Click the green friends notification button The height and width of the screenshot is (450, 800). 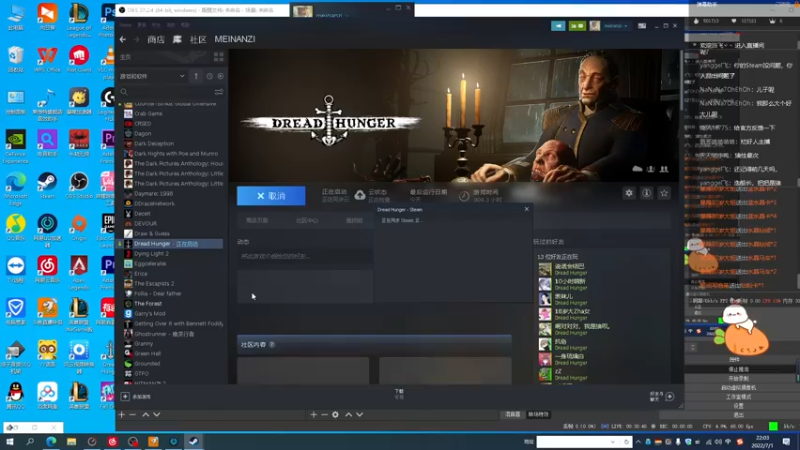[577, 26]
